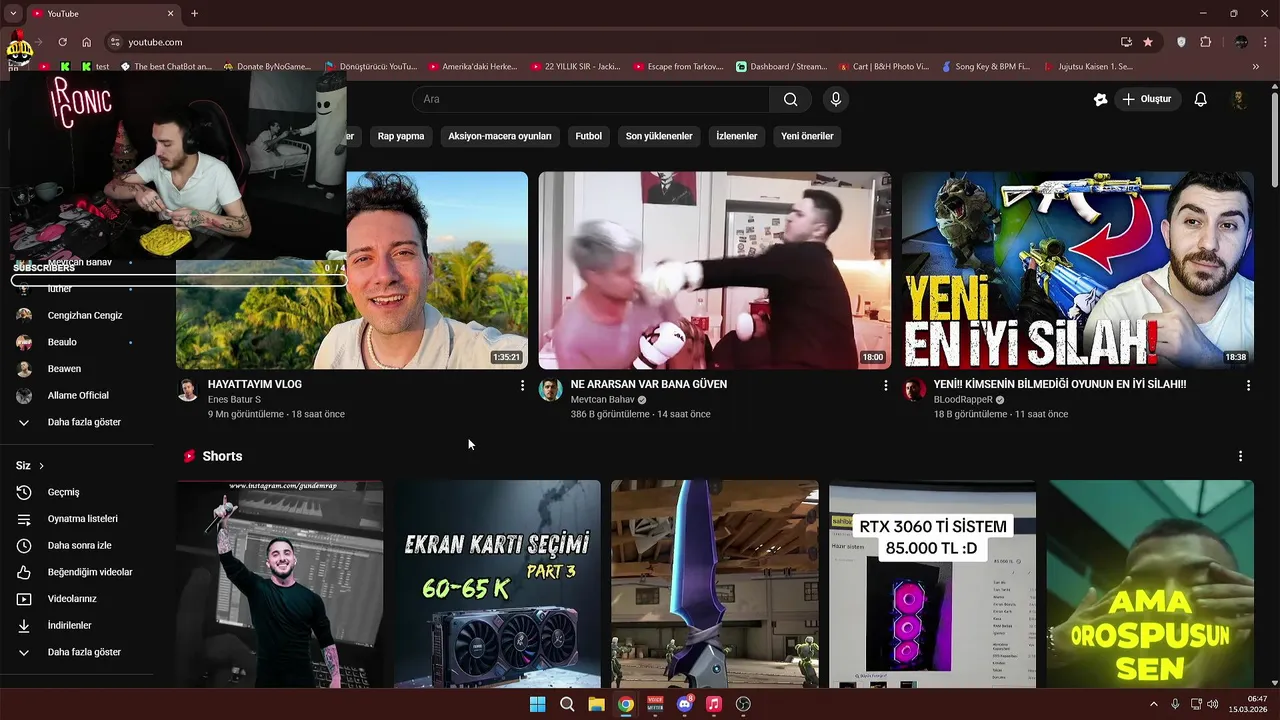
Task: Start voice search with microphone icon
Action: pyautogui.click(x=836, y=99)
